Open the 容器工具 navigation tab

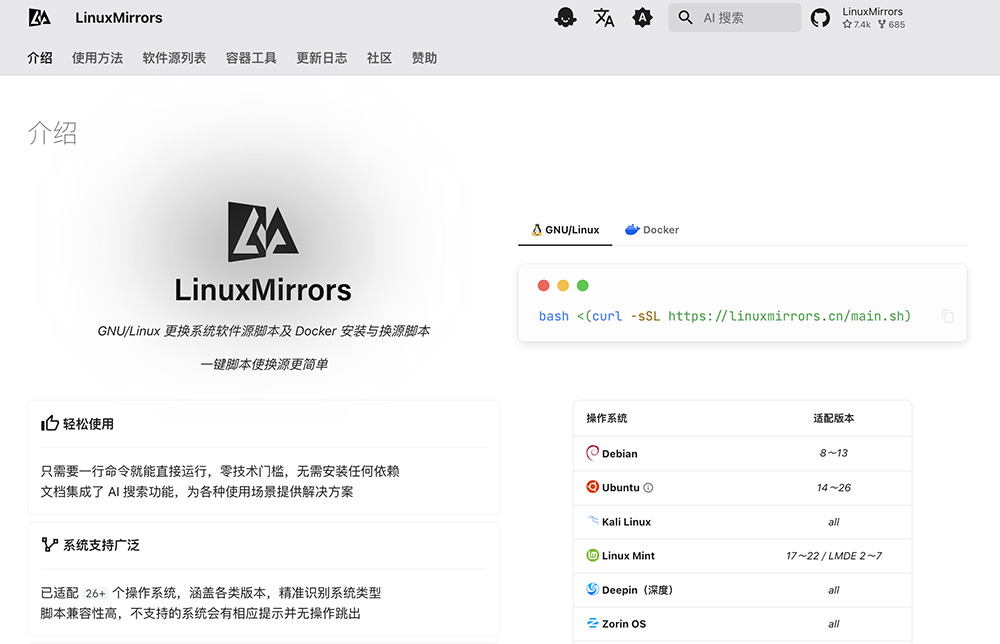pos(251,58)
